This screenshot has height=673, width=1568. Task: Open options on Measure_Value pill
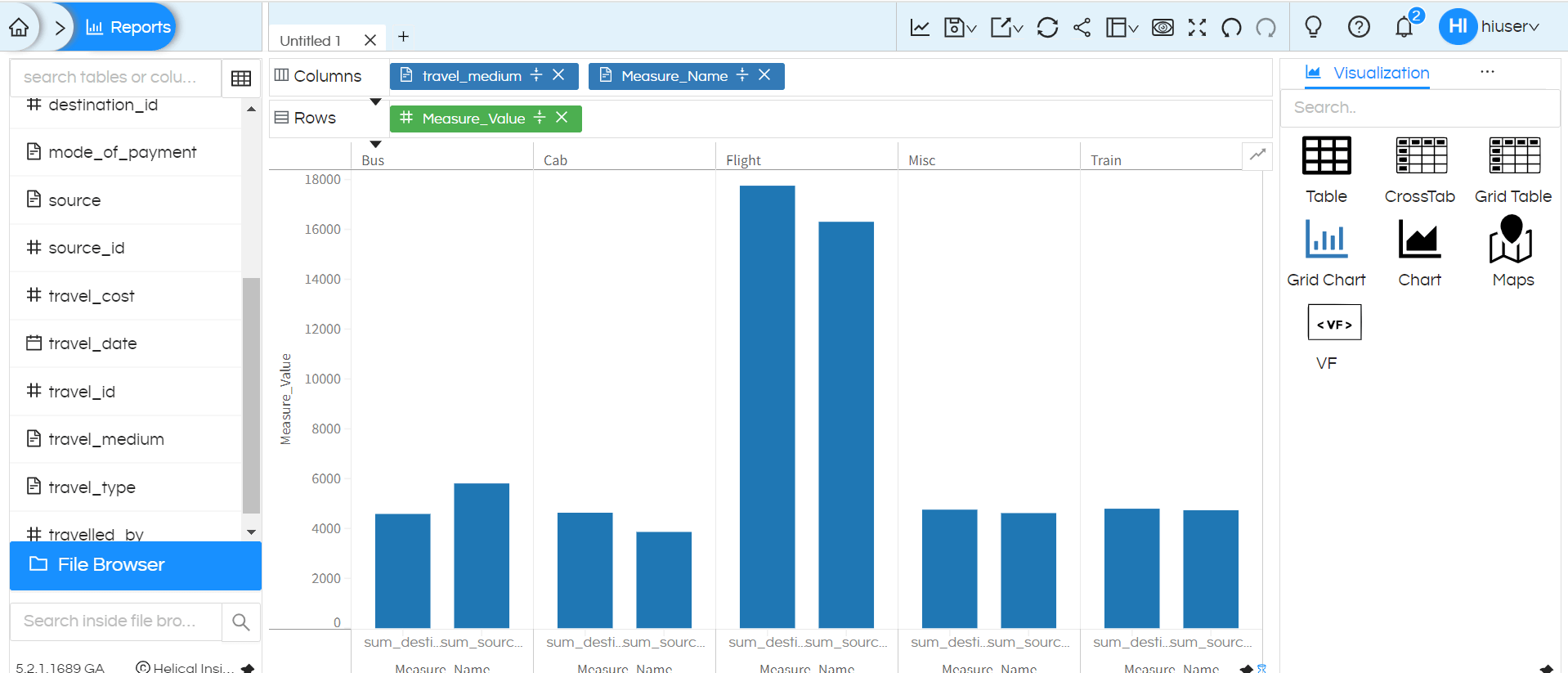click(540, 118)
